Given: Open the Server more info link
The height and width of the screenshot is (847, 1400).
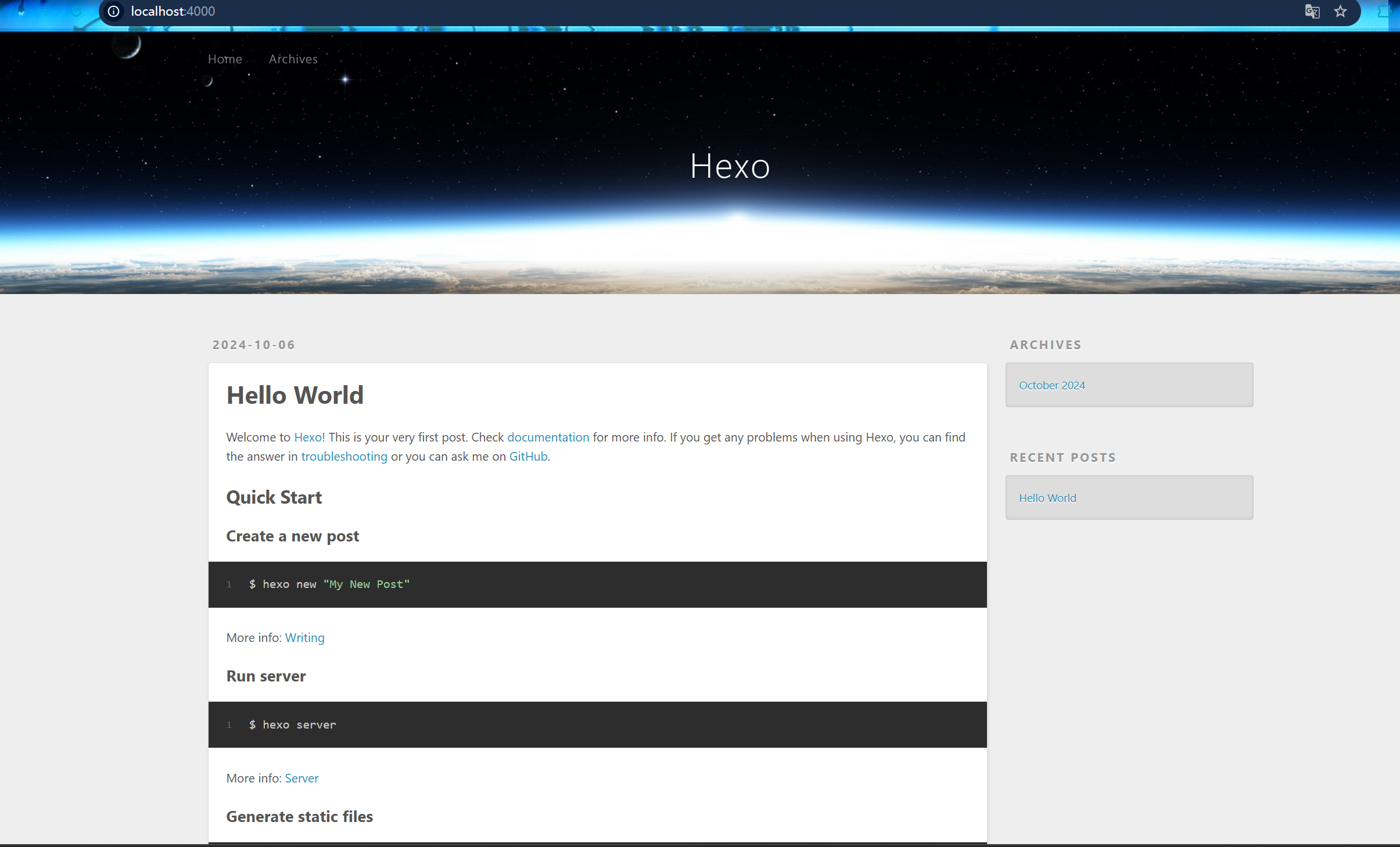Looking at the screenshot, I should tap(301, 778).
